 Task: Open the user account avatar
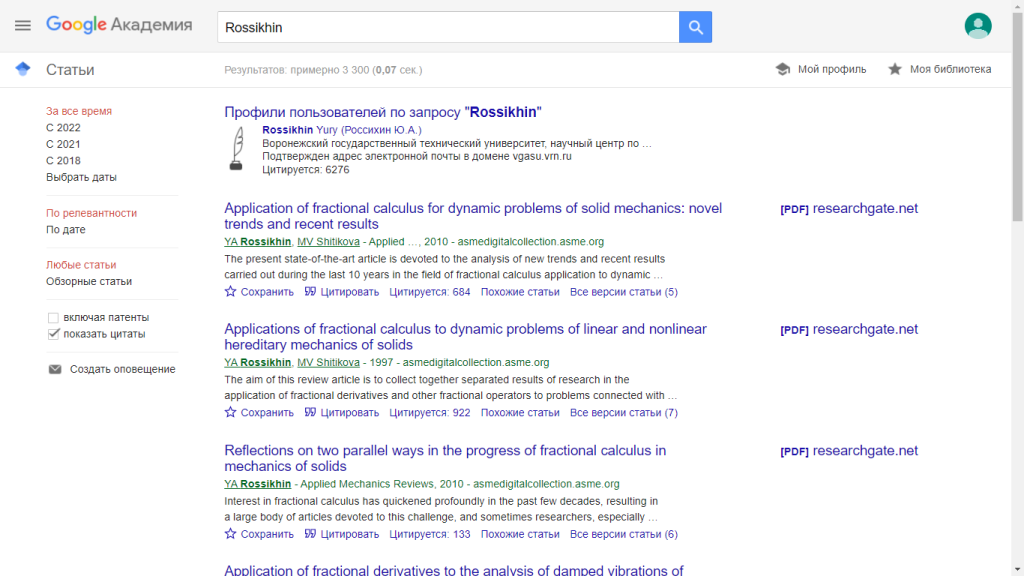[978, 26]
